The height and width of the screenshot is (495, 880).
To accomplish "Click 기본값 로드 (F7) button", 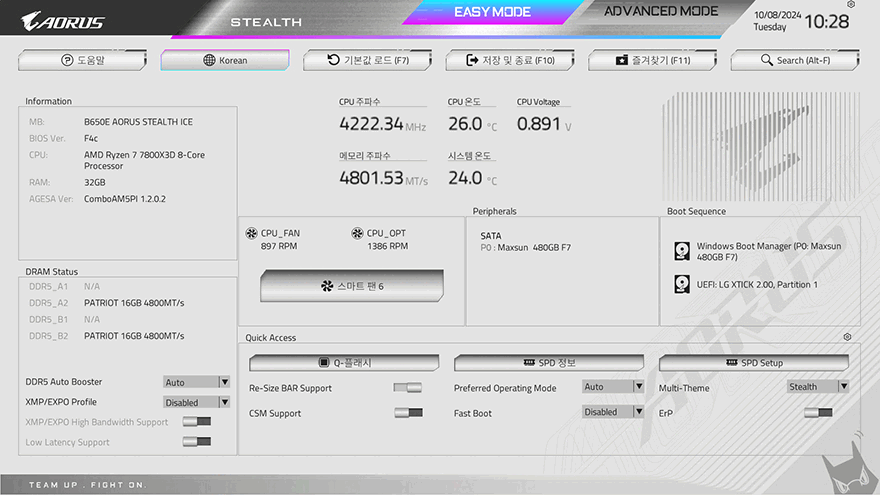I will (367, 60).
